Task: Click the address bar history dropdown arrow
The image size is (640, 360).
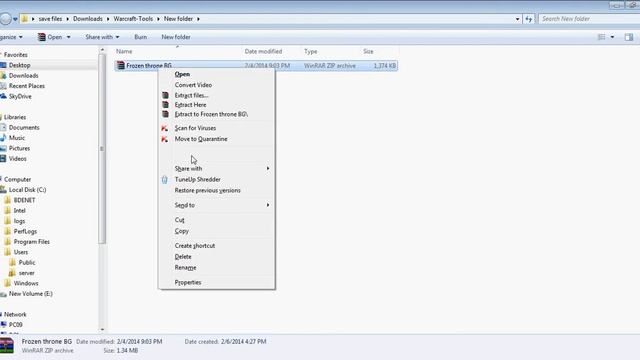Action: pyautogui.click(x=517, y=19)
